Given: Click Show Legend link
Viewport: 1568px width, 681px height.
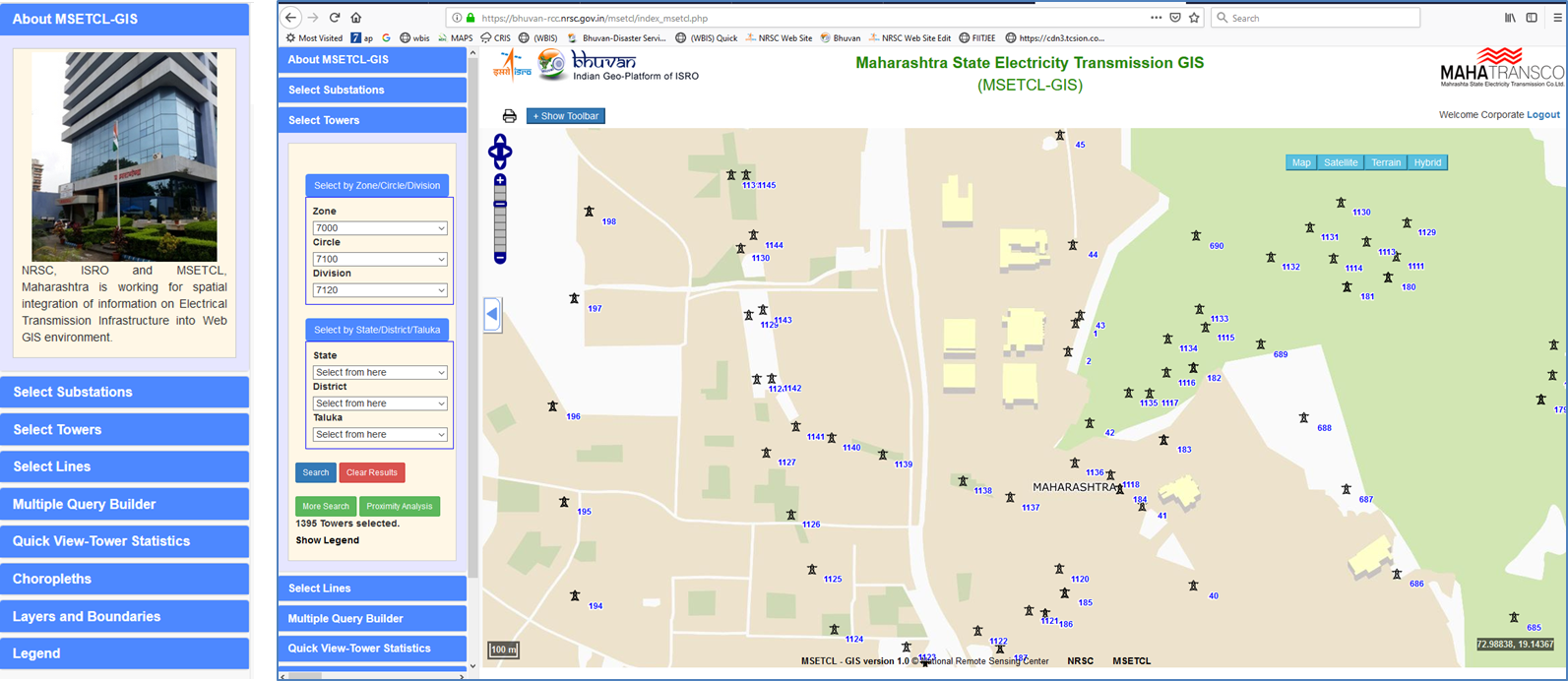Looking at the screenshot, I should [328, 540].
